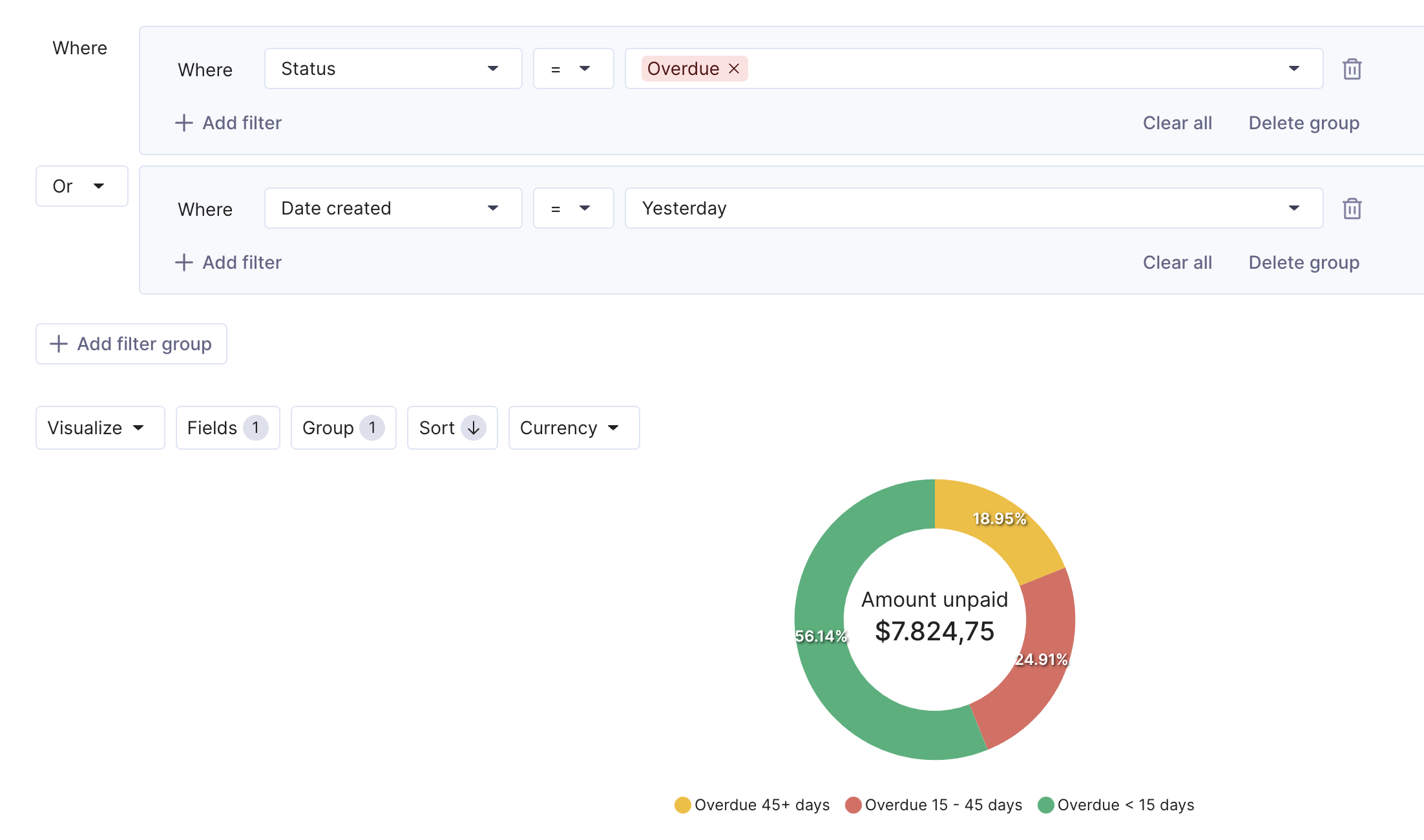Toggle the Overdue 15 - 45 days legend swatch
1424x840 pixels.
[x=853, y=805]
